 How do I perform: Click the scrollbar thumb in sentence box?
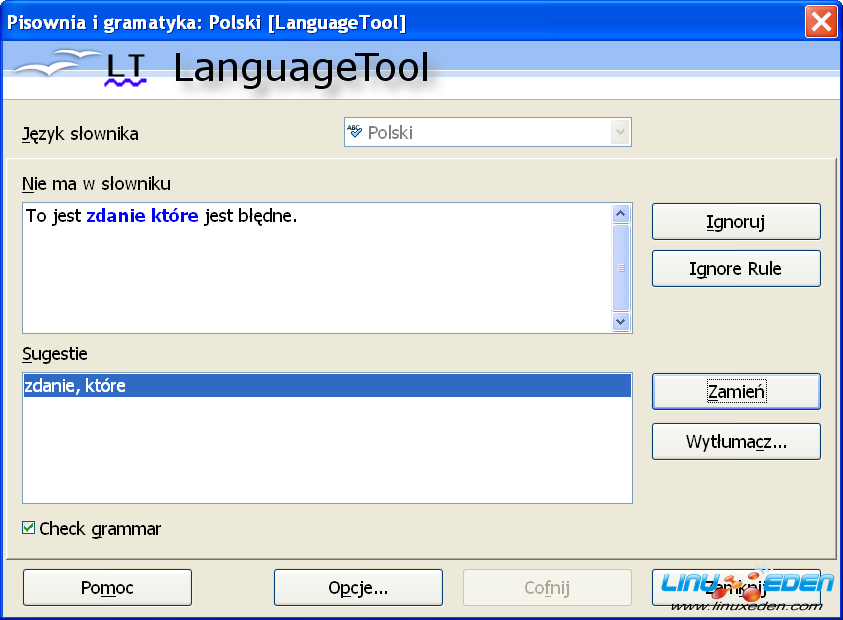pos(620,267)
